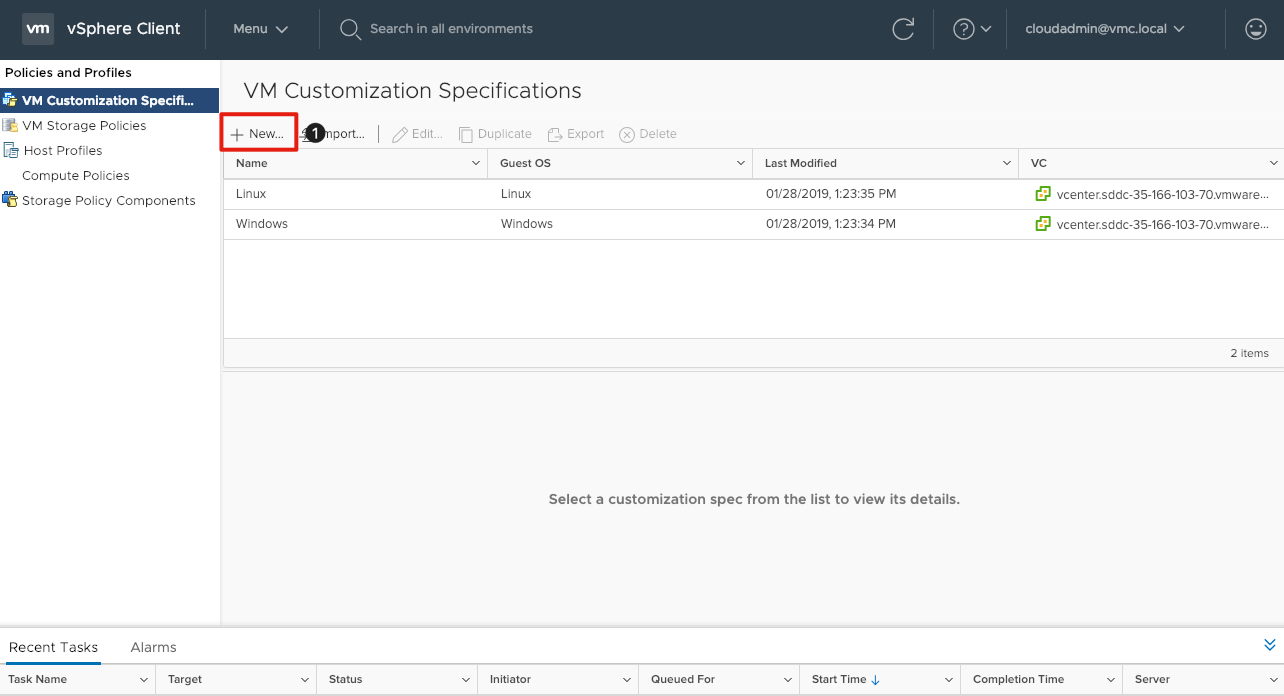Open Storage Policy Components in sidebar
Image resolution: width=1284 pixels, height=696 pixels.
click(x=108, y=200)
